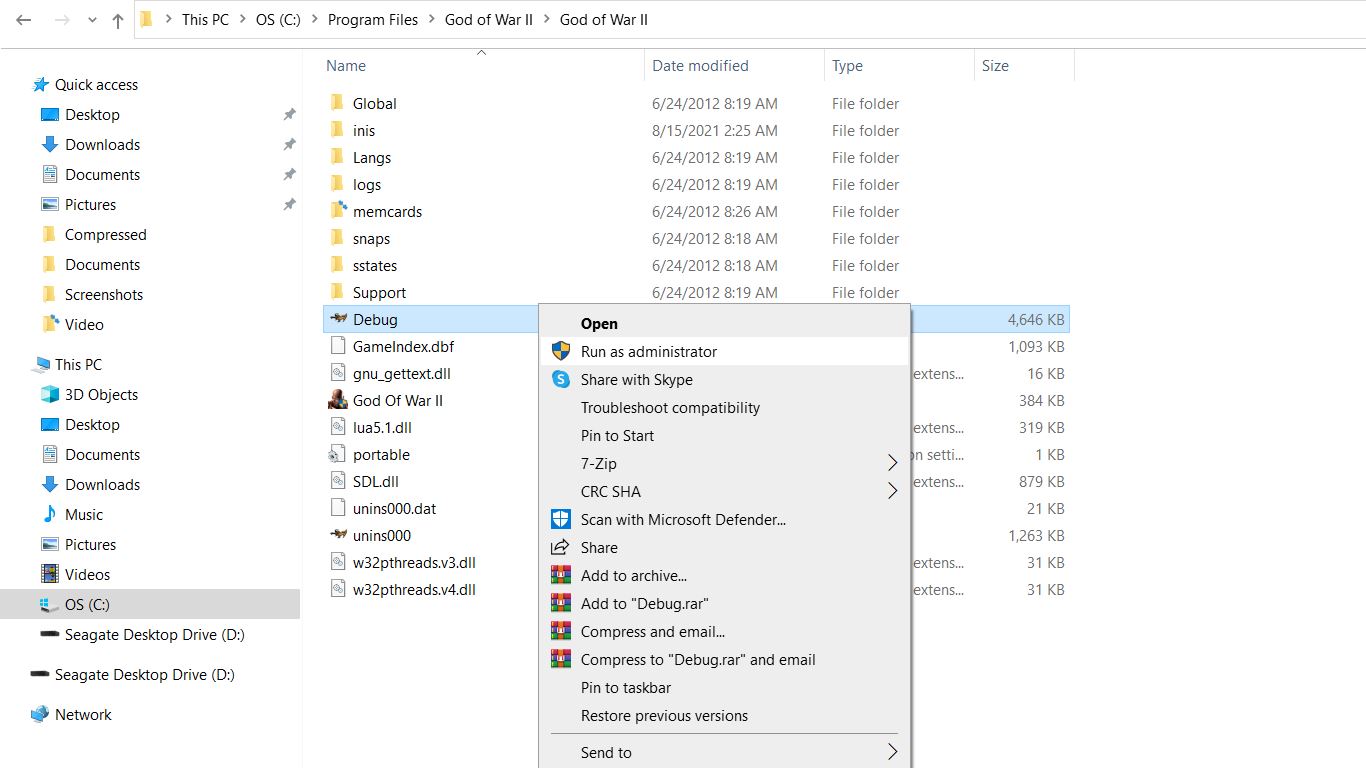The width and height of the screenshot is (1366, 768).
Task: Sort files by Date modified column header
Action: (x=700, y=66)
